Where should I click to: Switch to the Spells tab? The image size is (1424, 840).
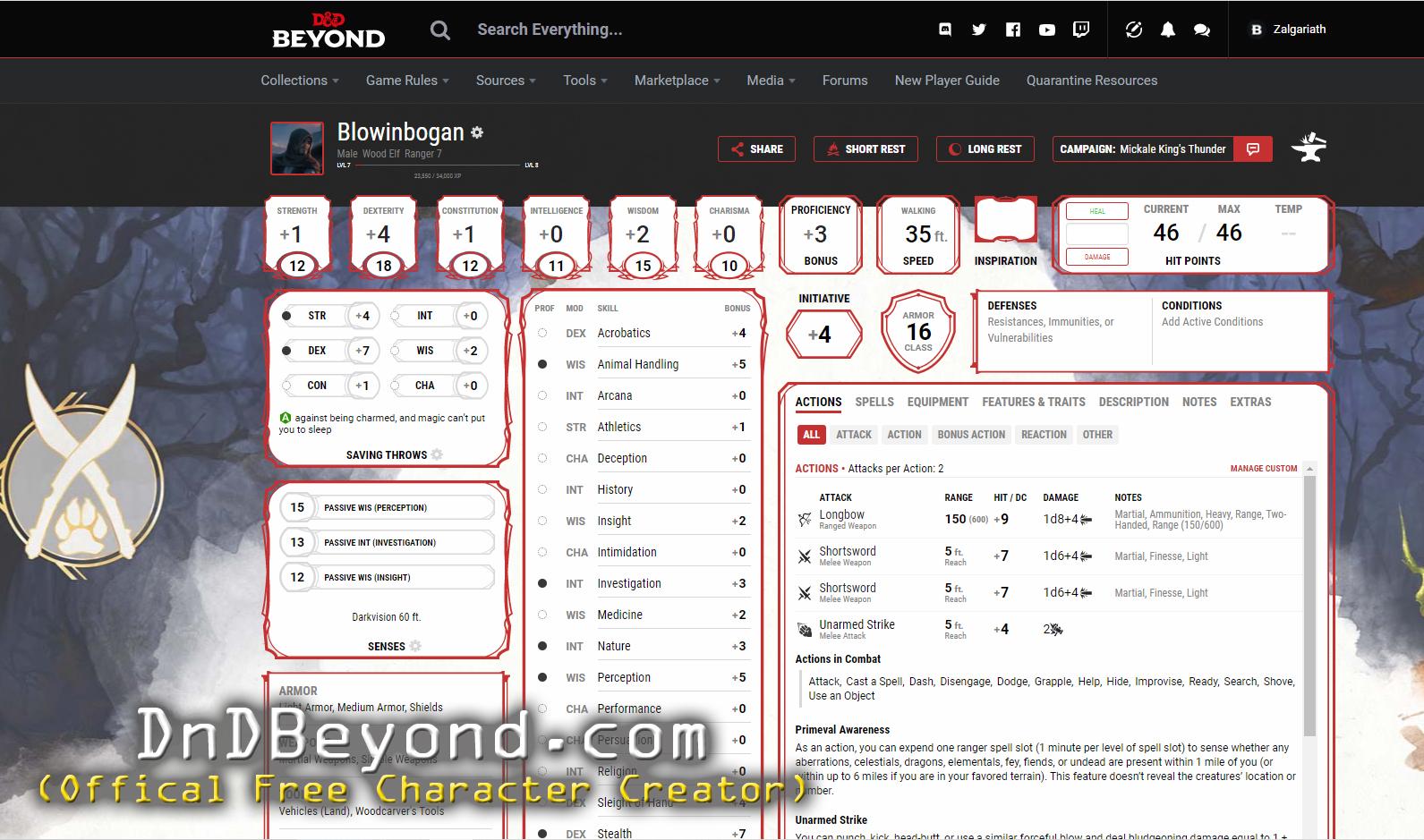(x=874, y=402)
